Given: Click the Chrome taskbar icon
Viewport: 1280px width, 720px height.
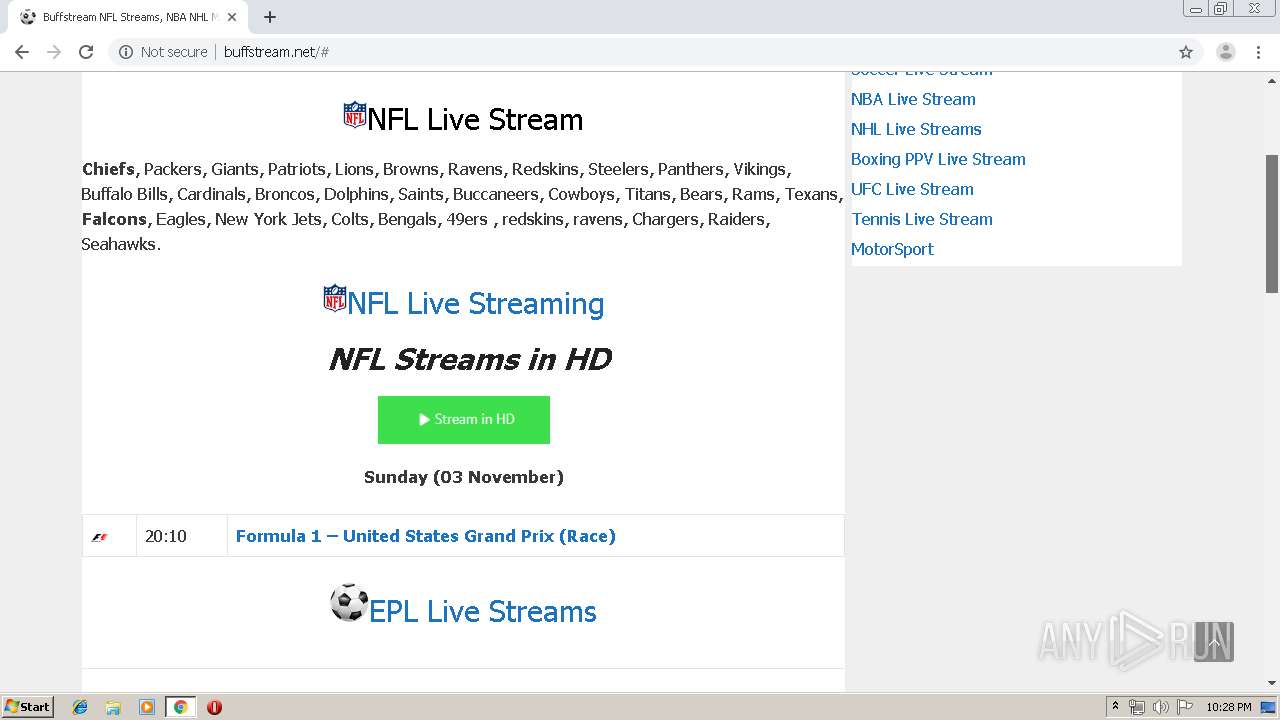Looking at the screenshot, I should pos(180,707).
